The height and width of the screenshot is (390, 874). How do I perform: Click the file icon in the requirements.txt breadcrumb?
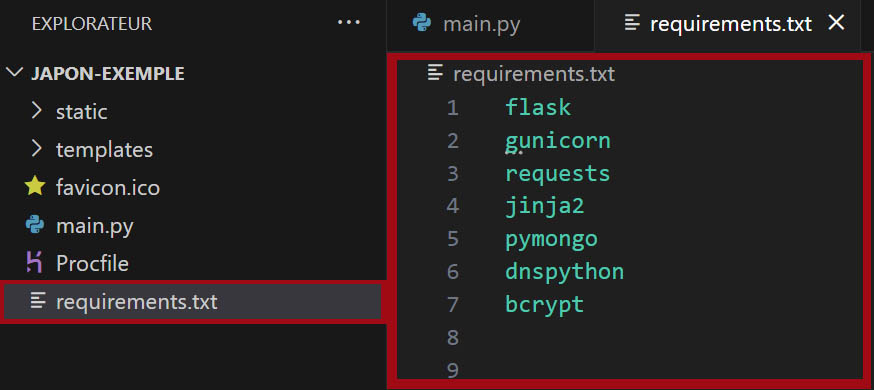tap(435, 73)
